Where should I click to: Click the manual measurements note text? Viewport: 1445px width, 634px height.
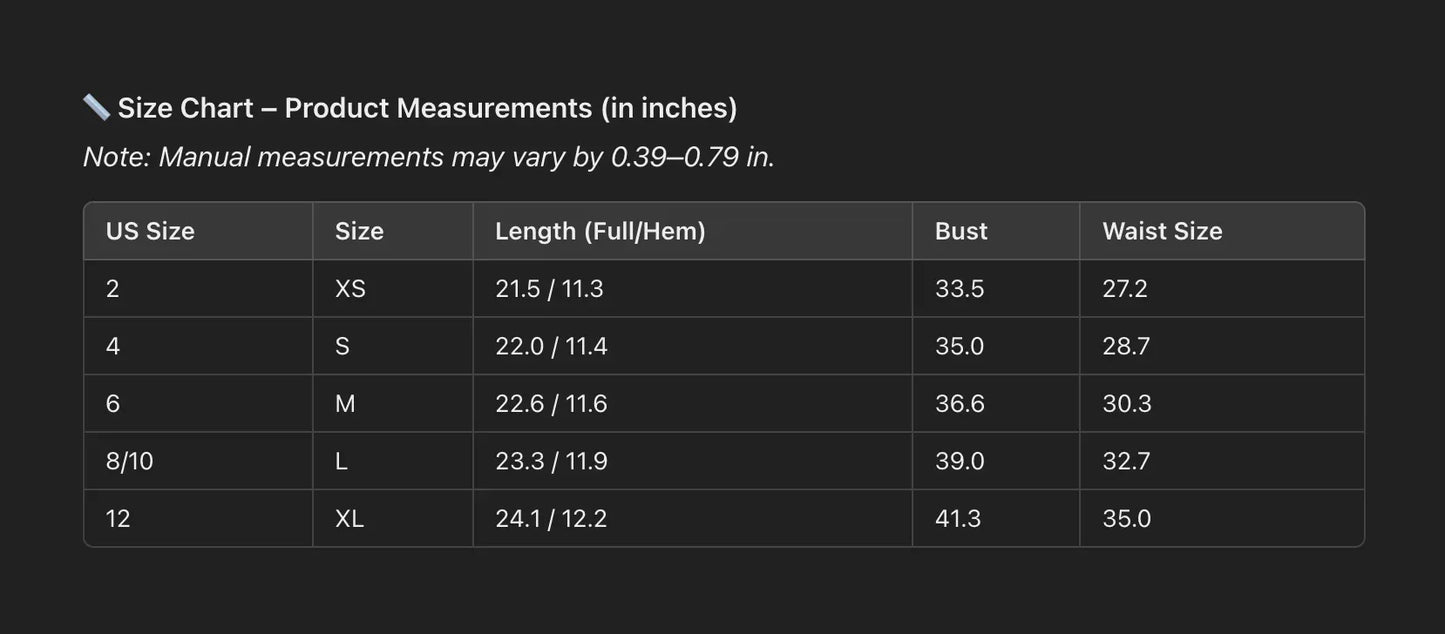[428, 157]
